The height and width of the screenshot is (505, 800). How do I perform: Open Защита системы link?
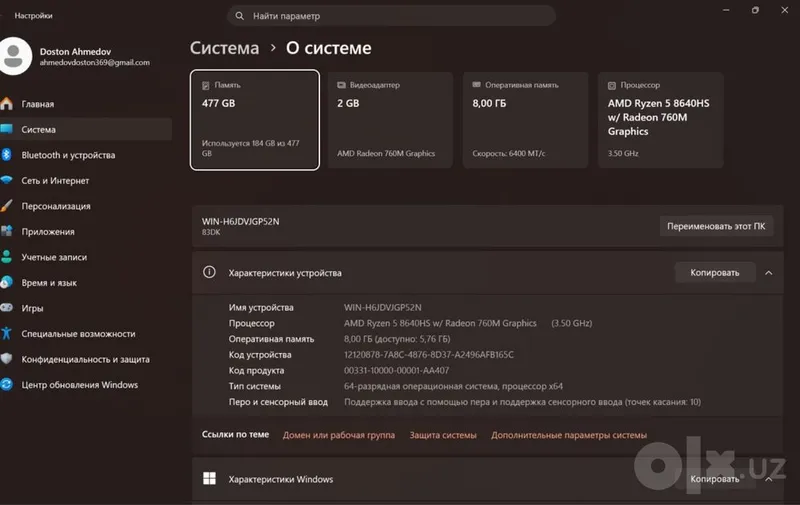pyautogui.click(x=443, y=435)
